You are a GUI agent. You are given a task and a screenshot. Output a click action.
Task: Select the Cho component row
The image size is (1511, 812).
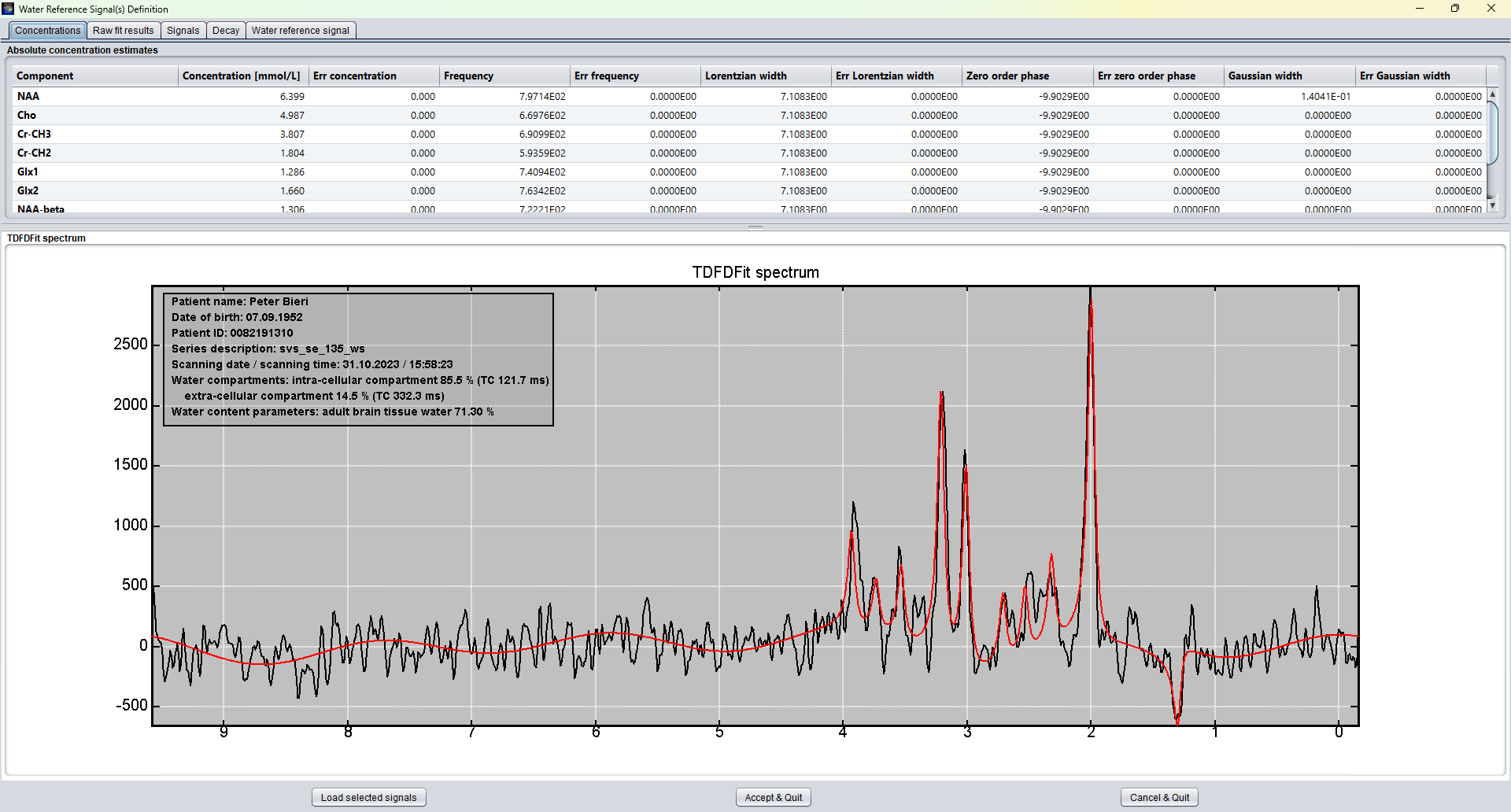click(749, 115)
